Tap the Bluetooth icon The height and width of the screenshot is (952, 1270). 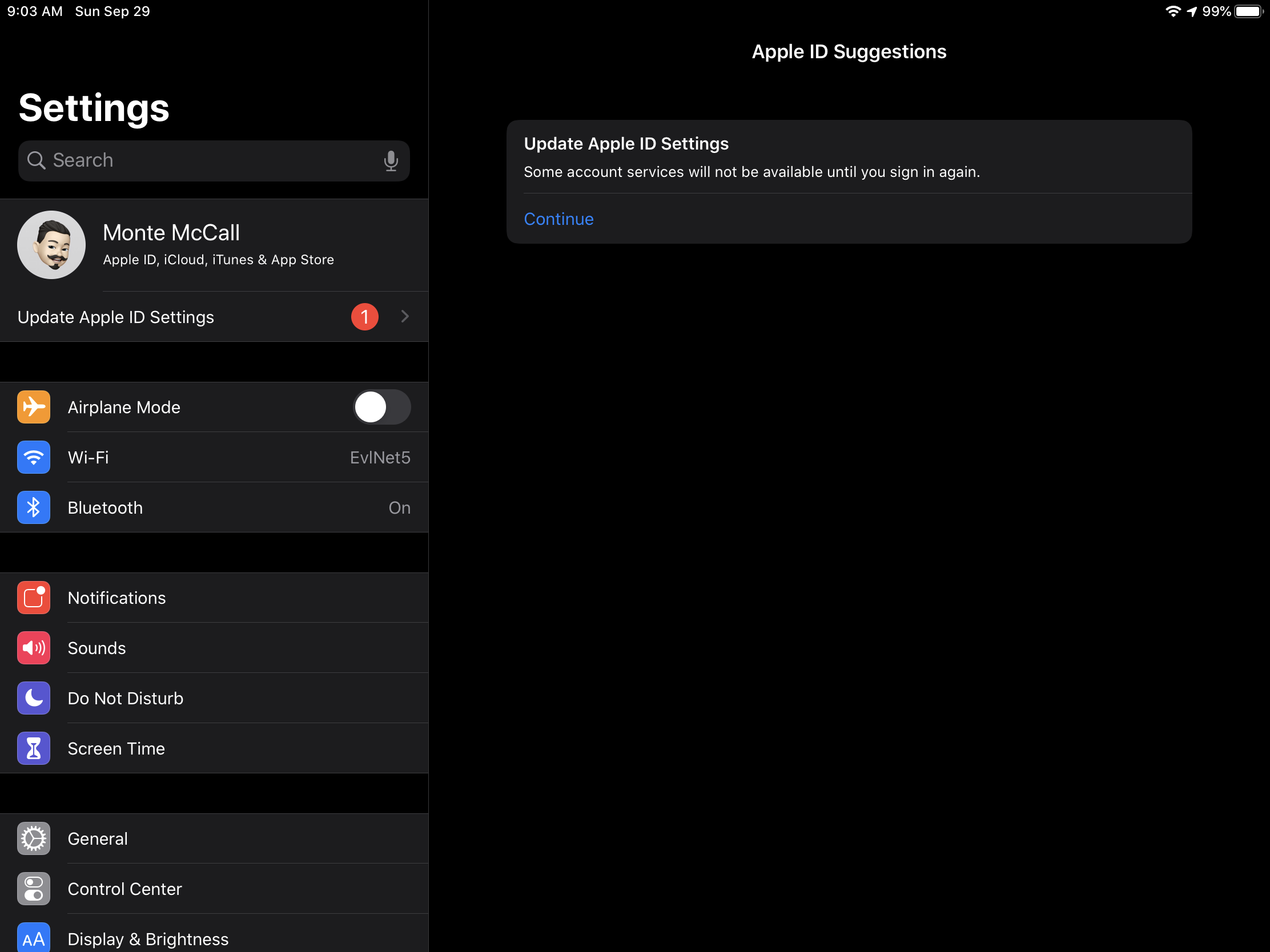coord(33,507)
